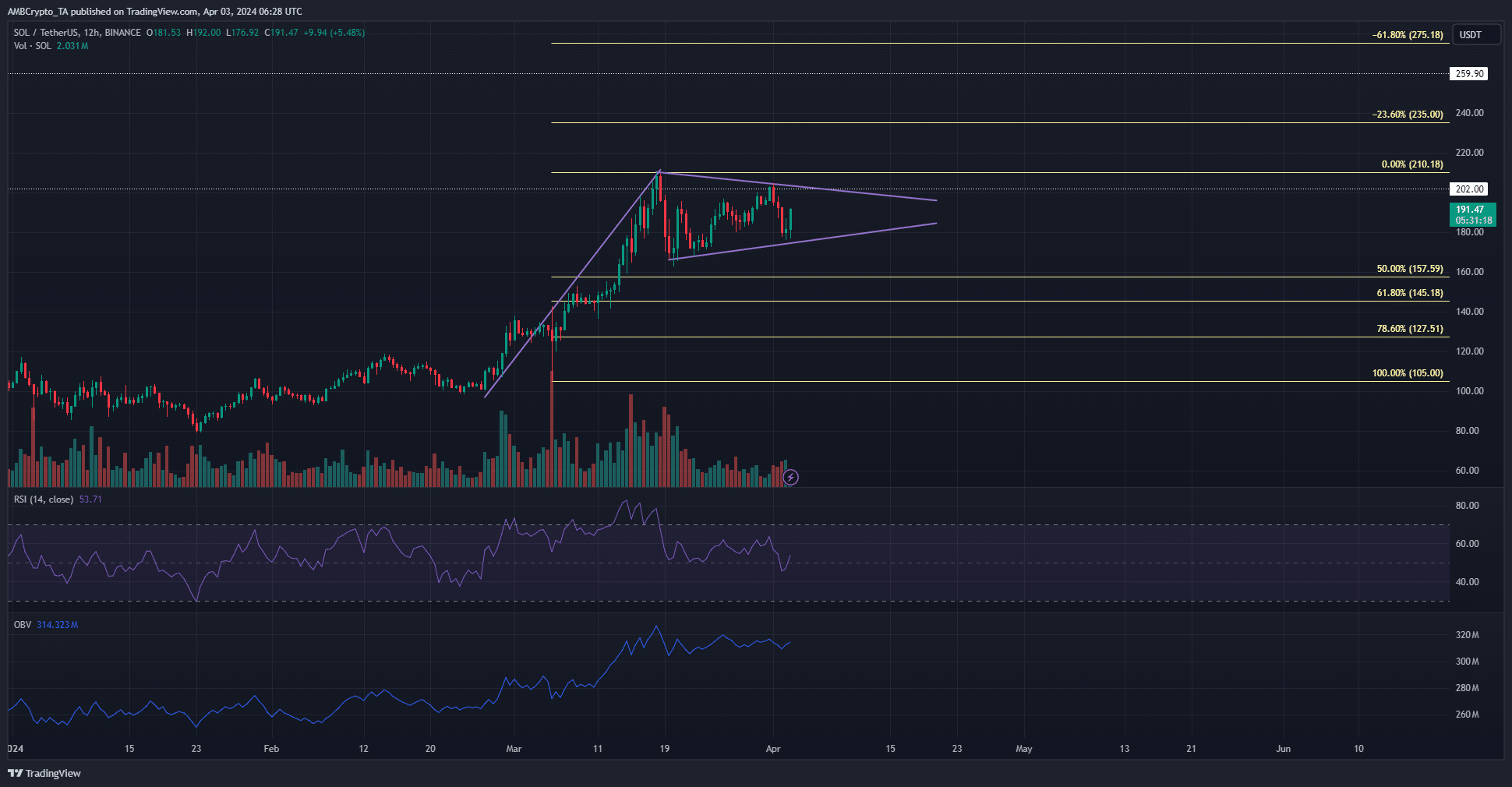Click the close value C191.47
Screen dimensions: 1512x787
281,33
